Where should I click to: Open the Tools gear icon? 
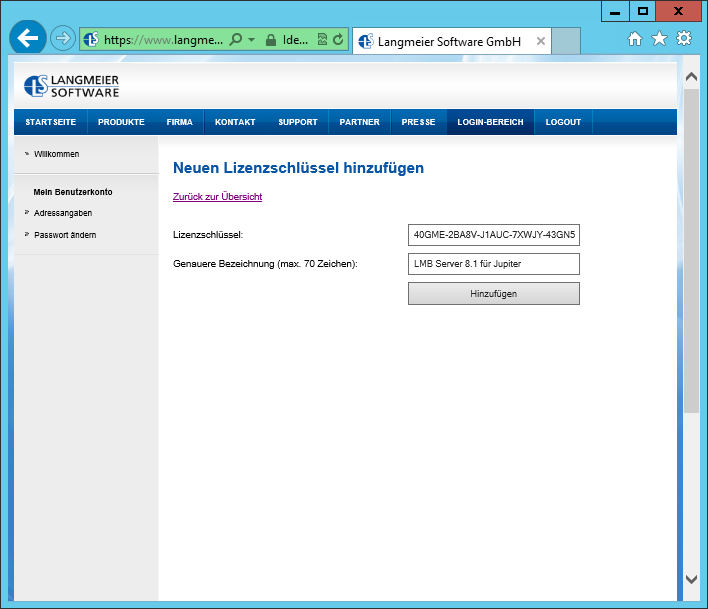pos(684,39)
